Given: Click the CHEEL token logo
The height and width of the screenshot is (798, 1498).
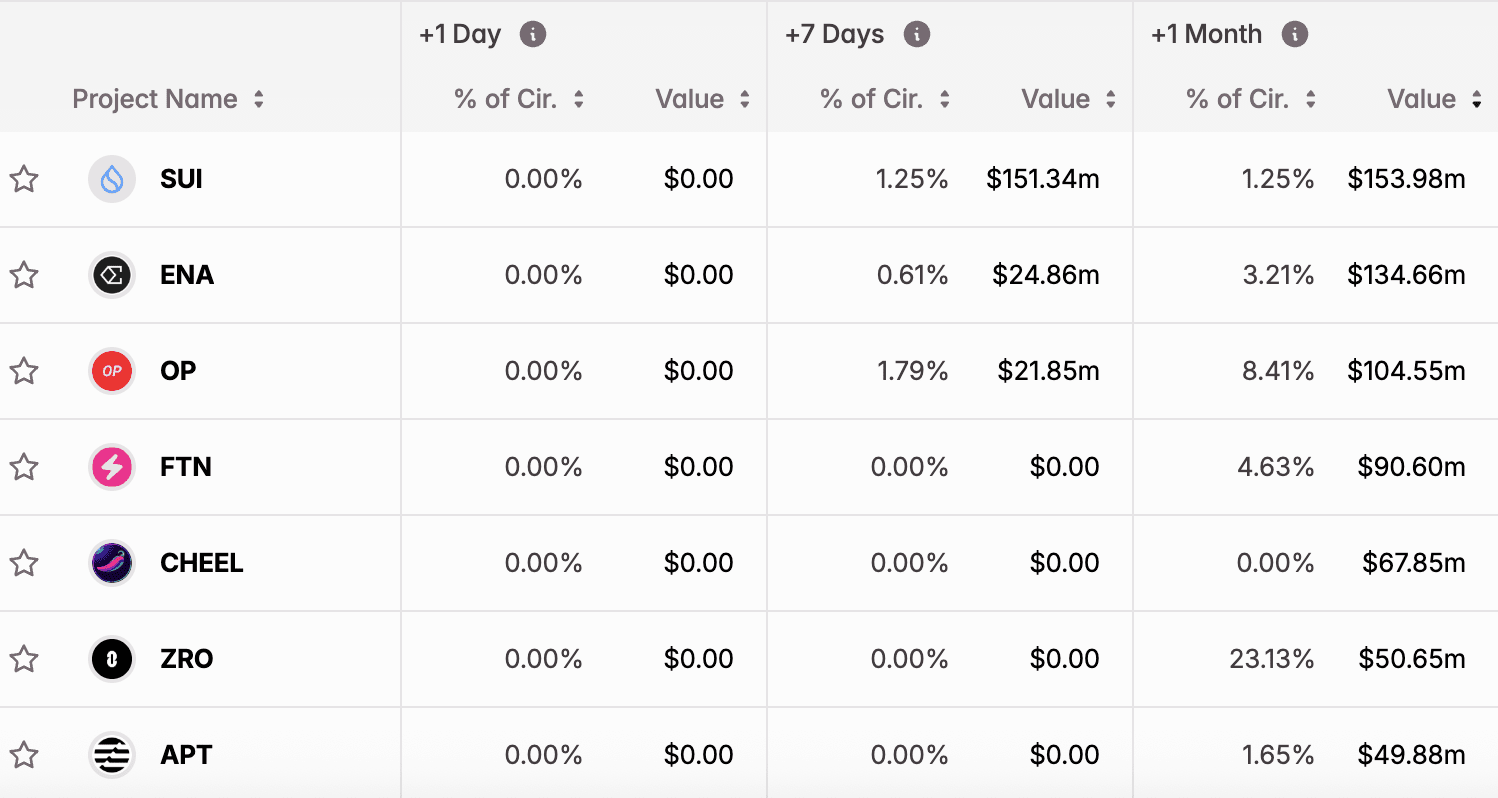Looking at the screenshot, I should 111,562.
